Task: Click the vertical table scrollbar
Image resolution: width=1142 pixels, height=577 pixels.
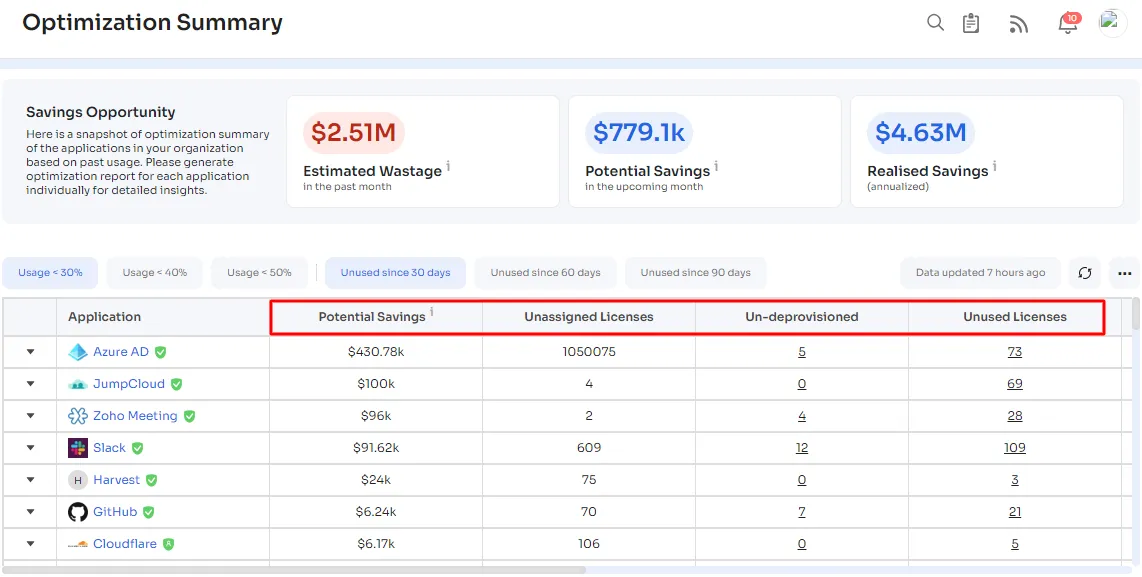Action: (x=1136, y=313)
